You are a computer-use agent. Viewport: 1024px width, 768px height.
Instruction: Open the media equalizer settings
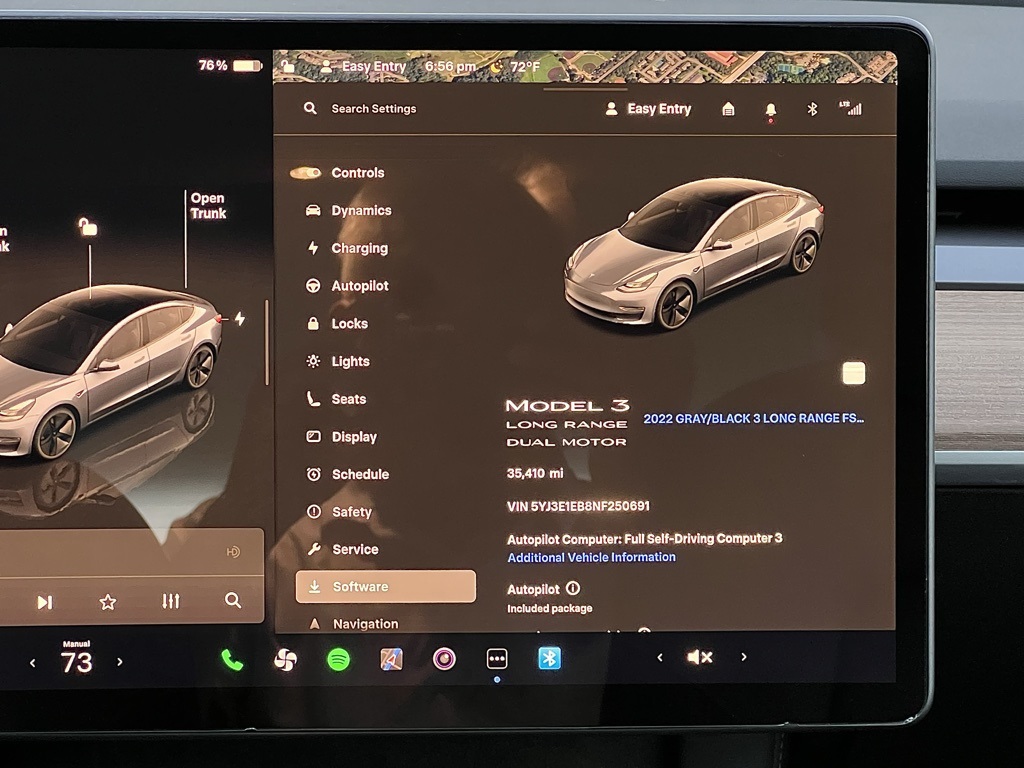point(171,601)
